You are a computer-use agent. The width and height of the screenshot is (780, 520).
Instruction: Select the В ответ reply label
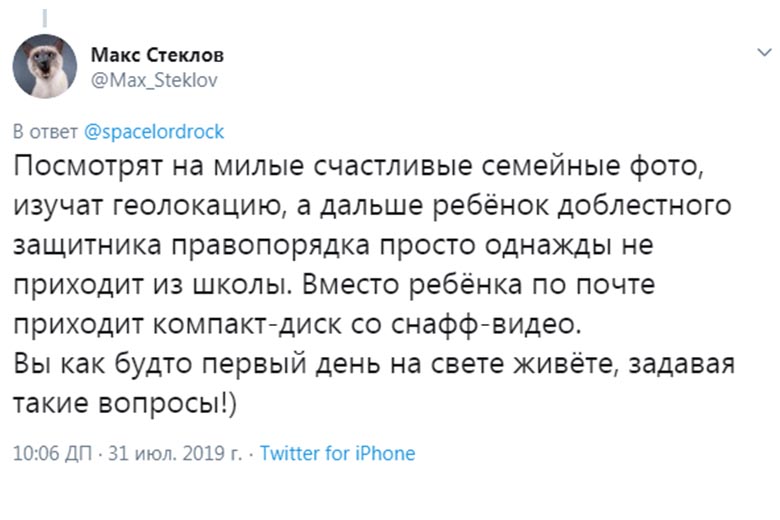pos(45,132)
